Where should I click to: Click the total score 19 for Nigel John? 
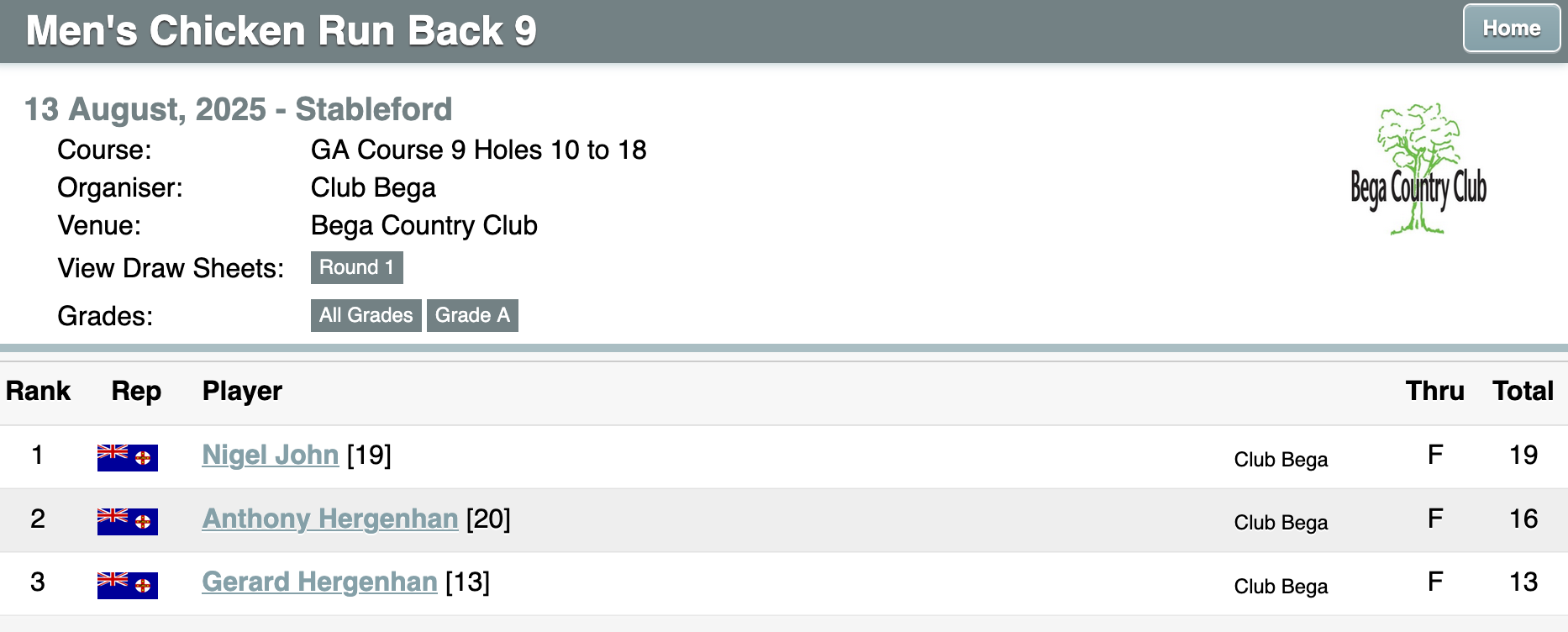point(1523,455)
